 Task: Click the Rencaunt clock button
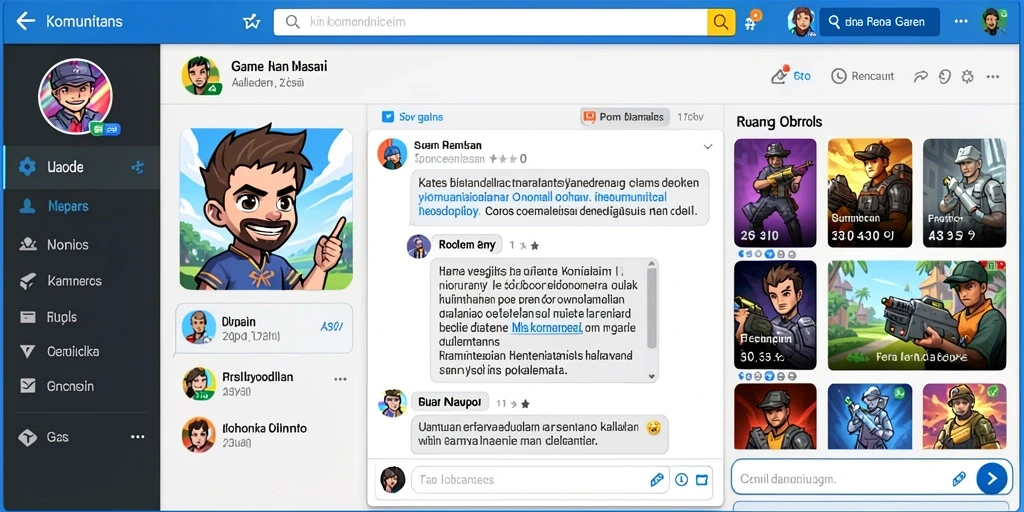pos(862,76)
